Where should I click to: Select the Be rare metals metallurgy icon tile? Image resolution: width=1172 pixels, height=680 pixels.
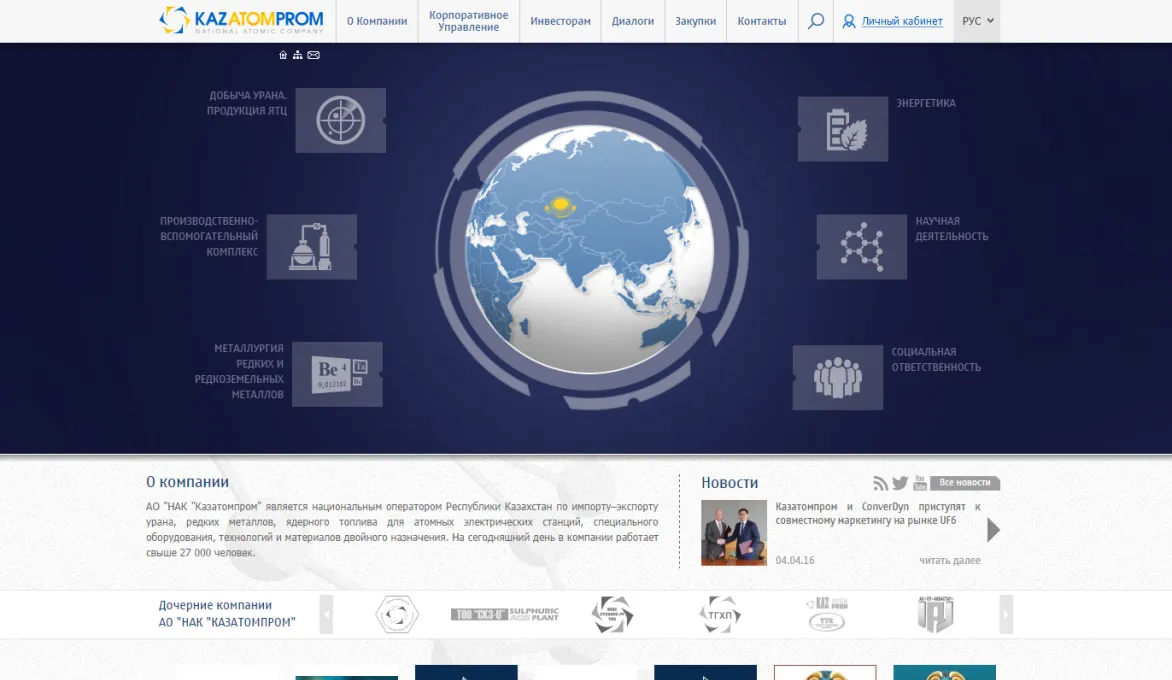(x=337, y=374)
